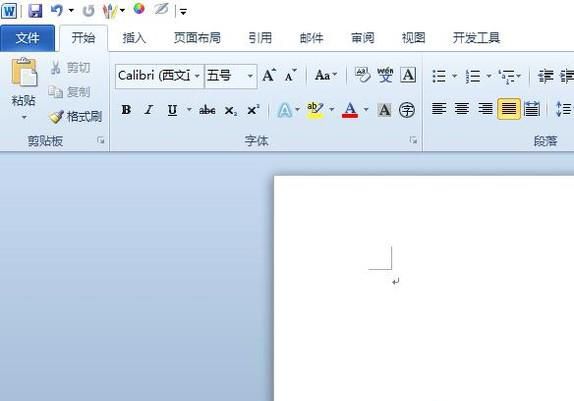Apply subscript formatting

pyautogui.click(x=231, y=110)
